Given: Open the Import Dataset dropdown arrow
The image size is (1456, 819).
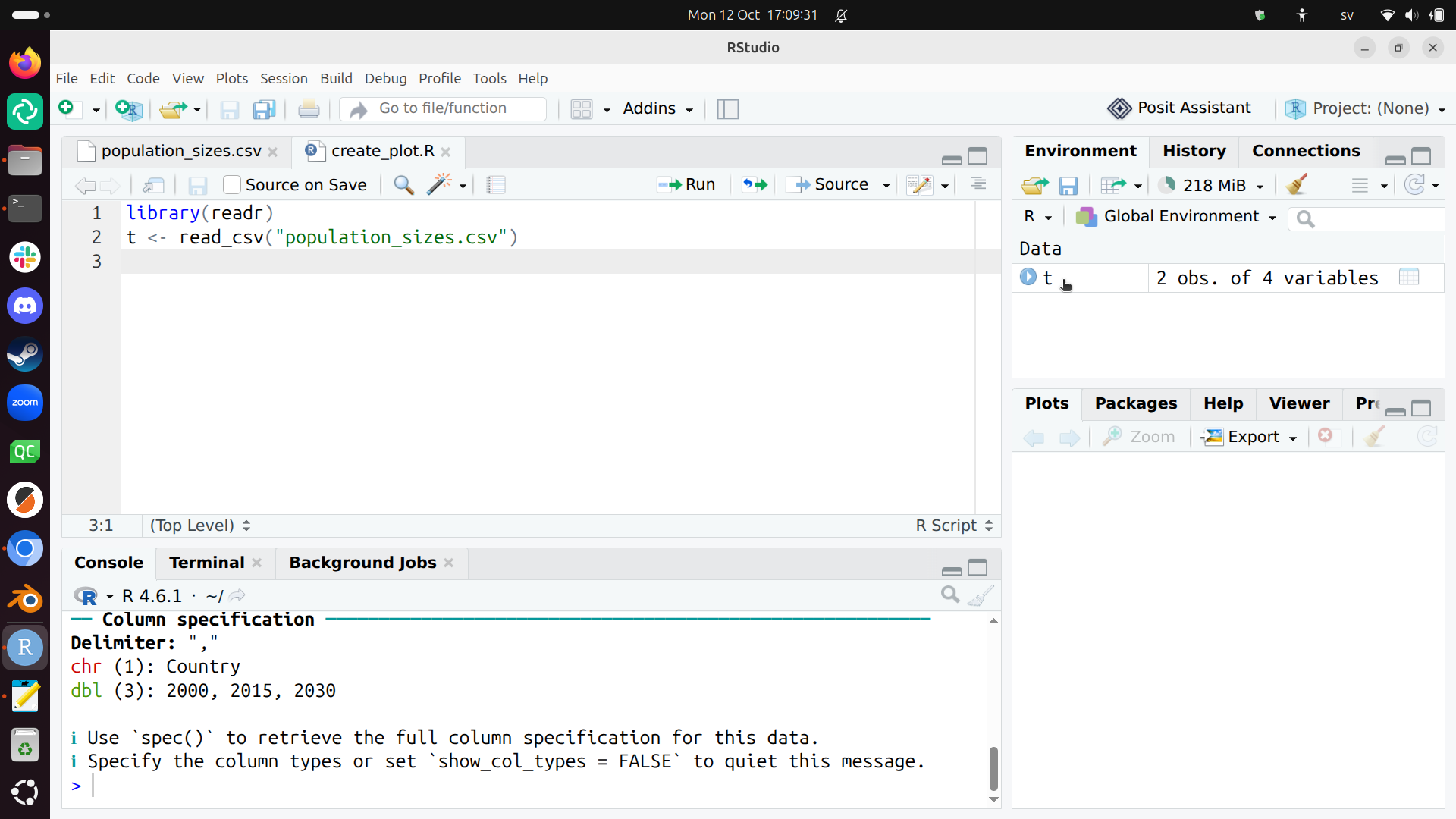Looking at the screenshot, I should (x=1138, y=185).
